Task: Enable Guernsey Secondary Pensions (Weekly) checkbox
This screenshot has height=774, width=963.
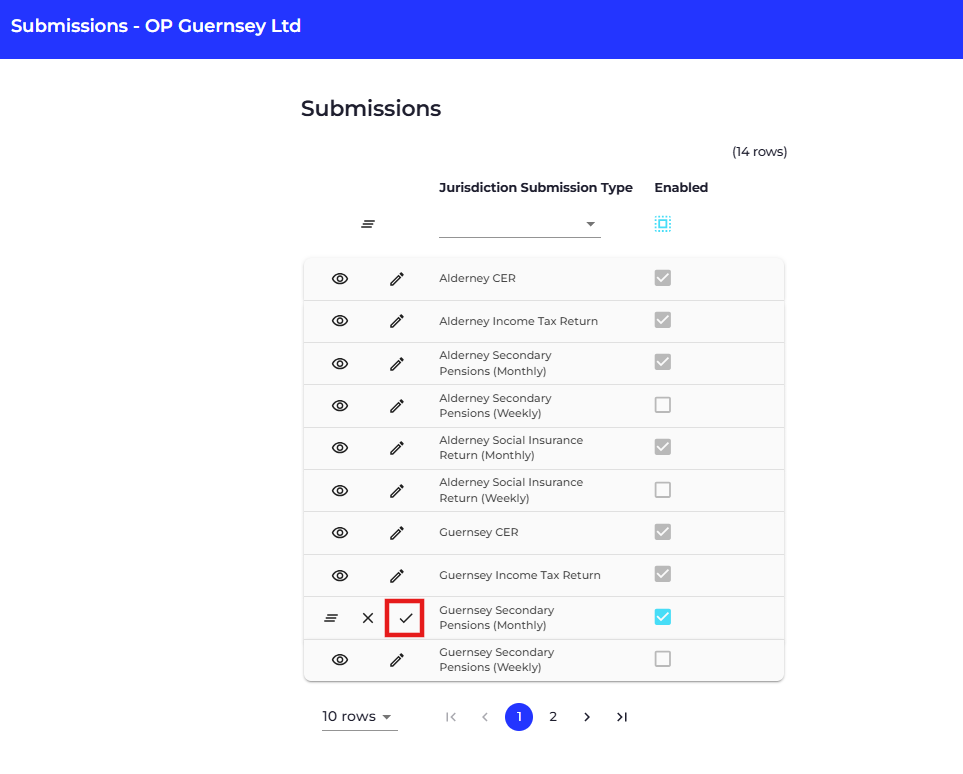Action: [x=663, y=659]
